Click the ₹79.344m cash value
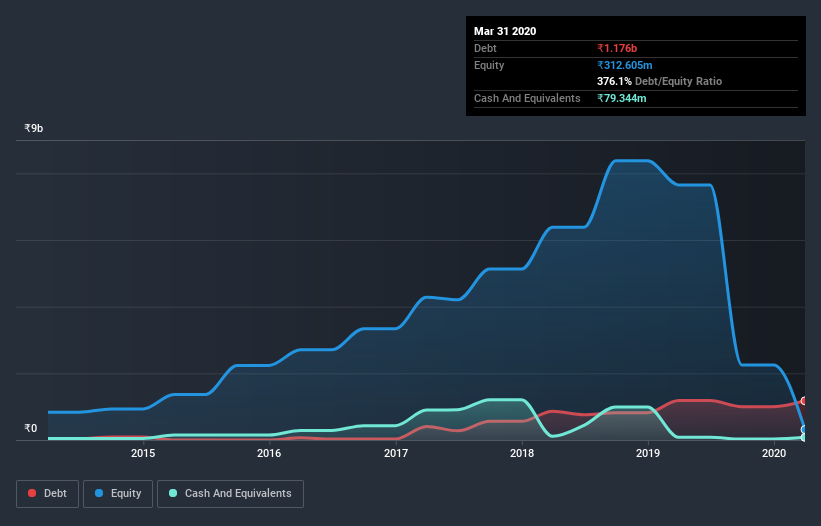821x526 pixels. pos(622,98)
